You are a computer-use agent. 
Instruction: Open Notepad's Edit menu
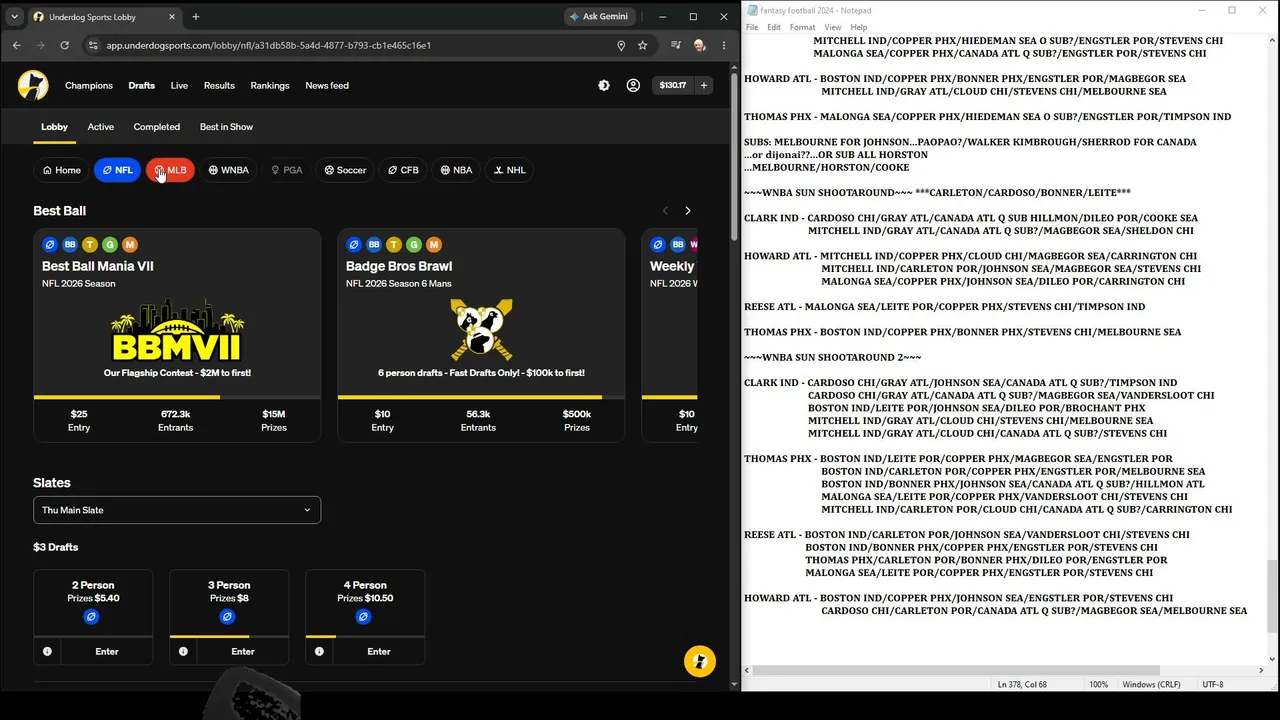pos(774,27)
